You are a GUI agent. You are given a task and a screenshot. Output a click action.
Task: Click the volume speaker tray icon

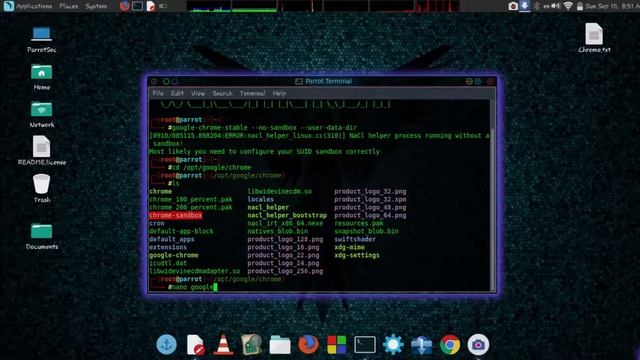556,6
